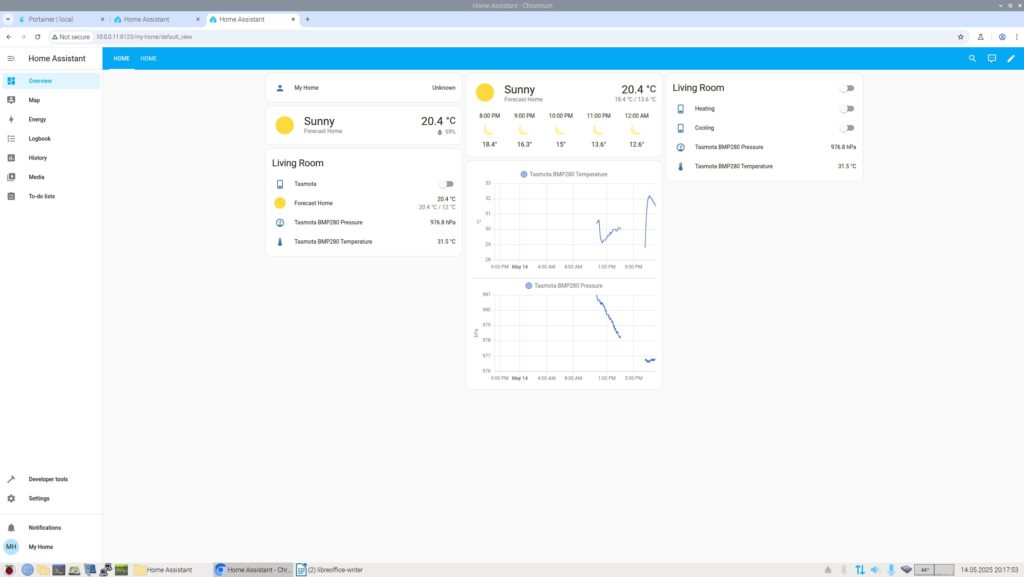
Task: Collapse the Home Assistant sidebar menu icon
Action: point(11,59)
